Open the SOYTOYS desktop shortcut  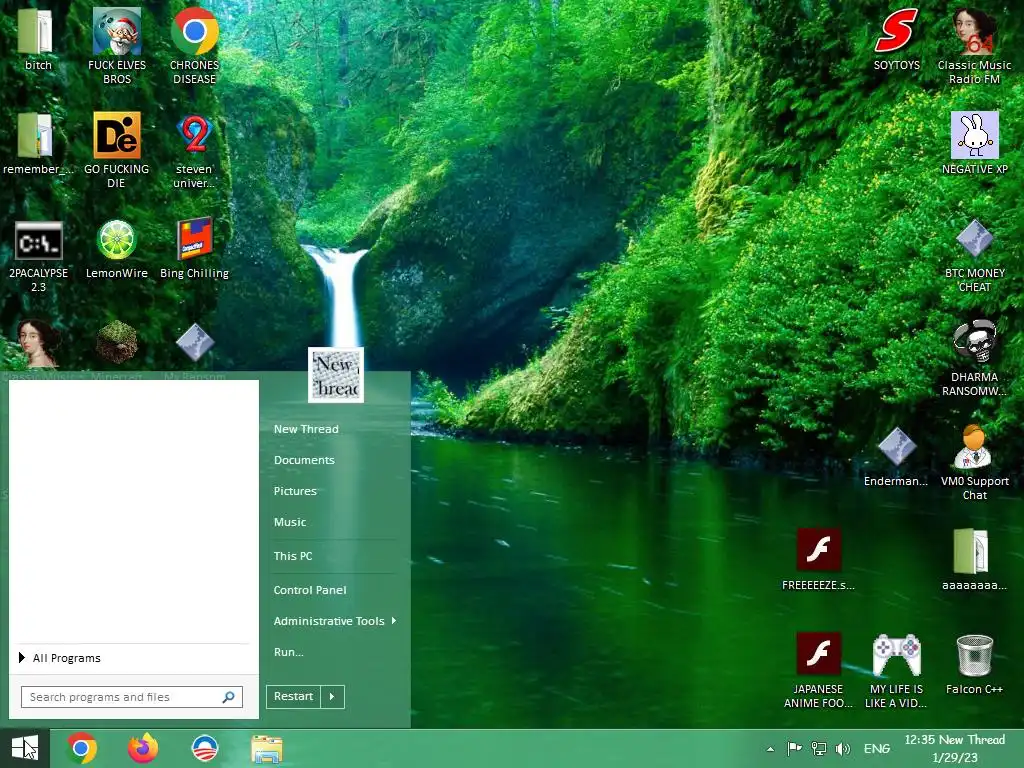(x=896, y=39)
